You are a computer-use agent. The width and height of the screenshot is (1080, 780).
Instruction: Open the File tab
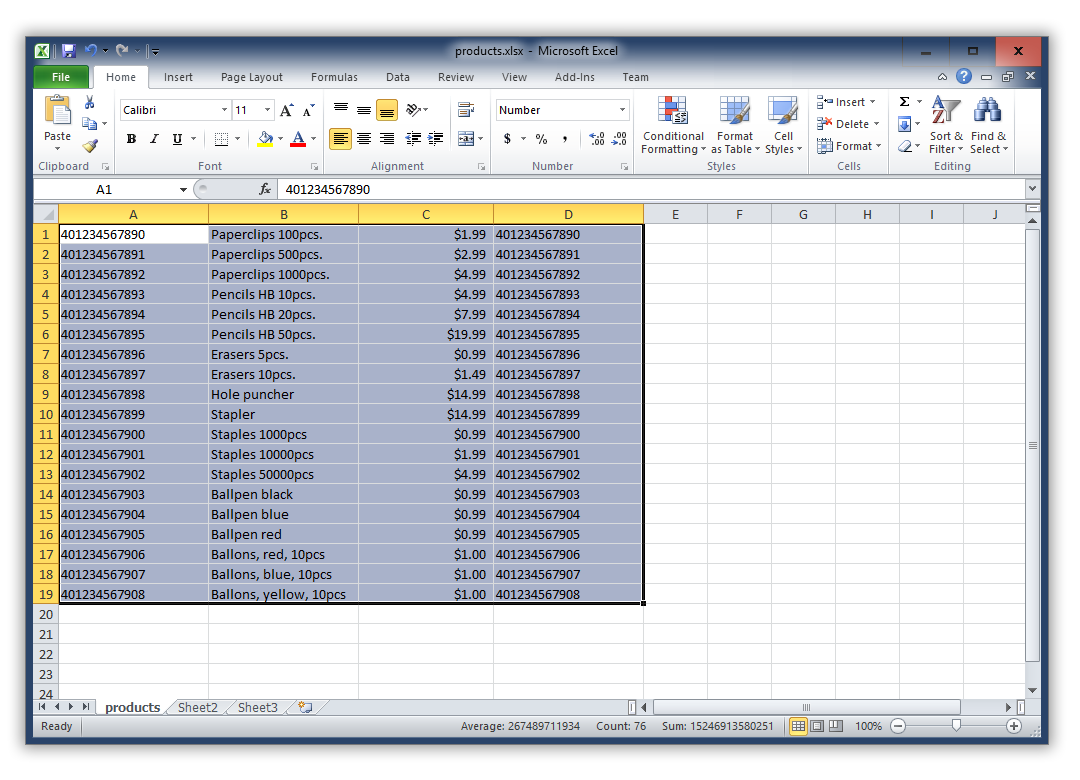pos(61,77)
